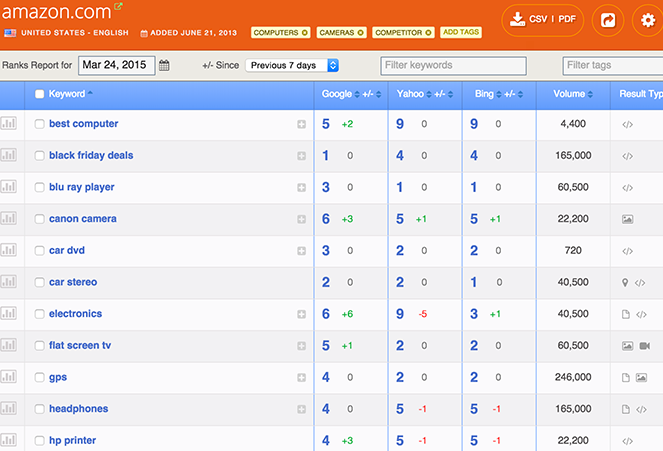Toggle the select-all Keyword checkbox

[39, 94]
